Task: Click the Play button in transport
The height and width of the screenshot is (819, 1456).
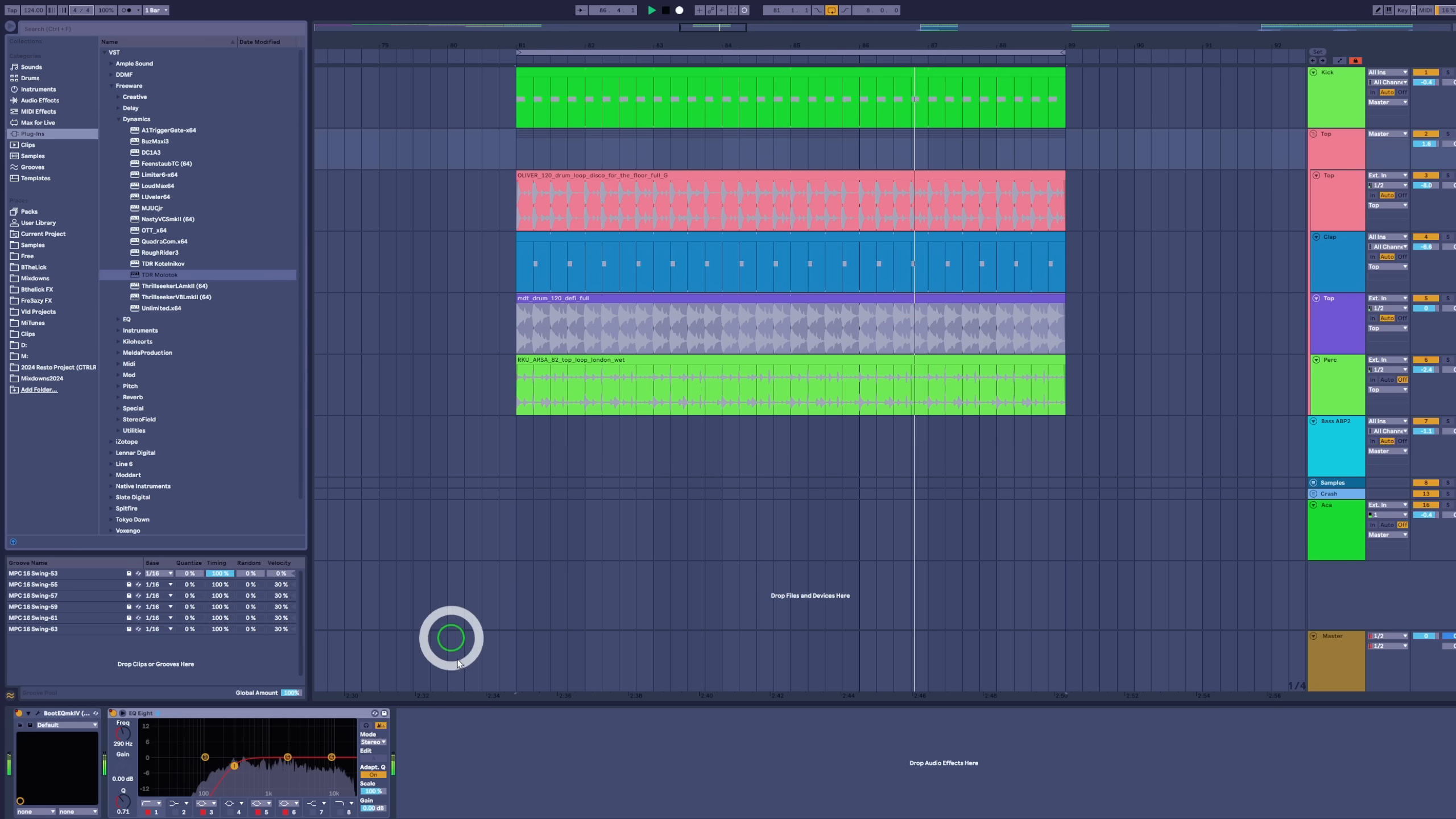Action: click(x=652, y=10)
